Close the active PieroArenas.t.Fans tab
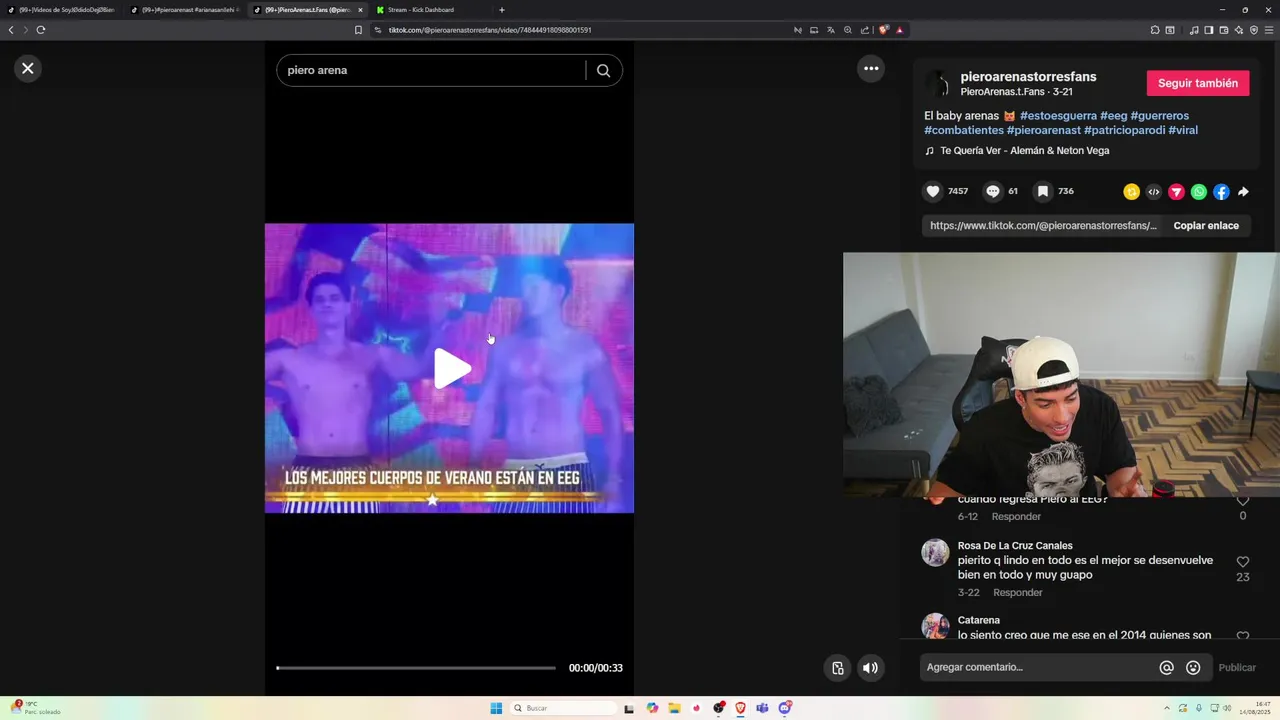This screenshot has width=1280, height=720. [360, 10]
